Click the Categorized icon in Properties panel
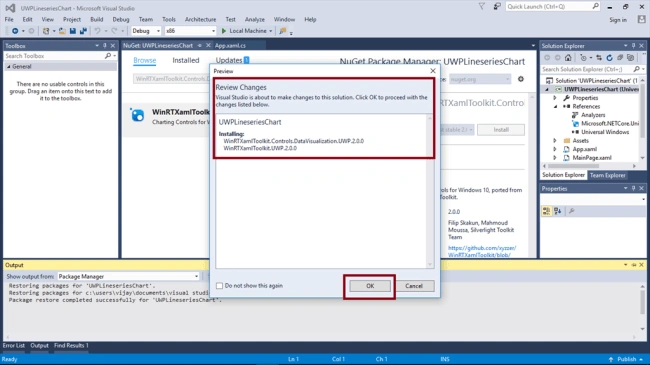650x365 pixels. tap(546, 211)
